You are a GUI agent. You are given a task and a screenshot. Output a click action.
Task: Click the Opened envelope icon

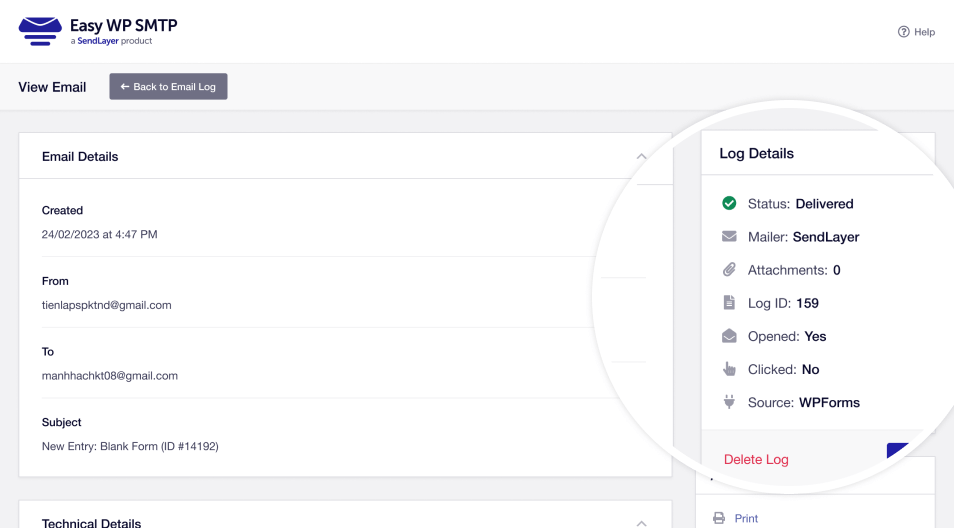pos(729,336)
